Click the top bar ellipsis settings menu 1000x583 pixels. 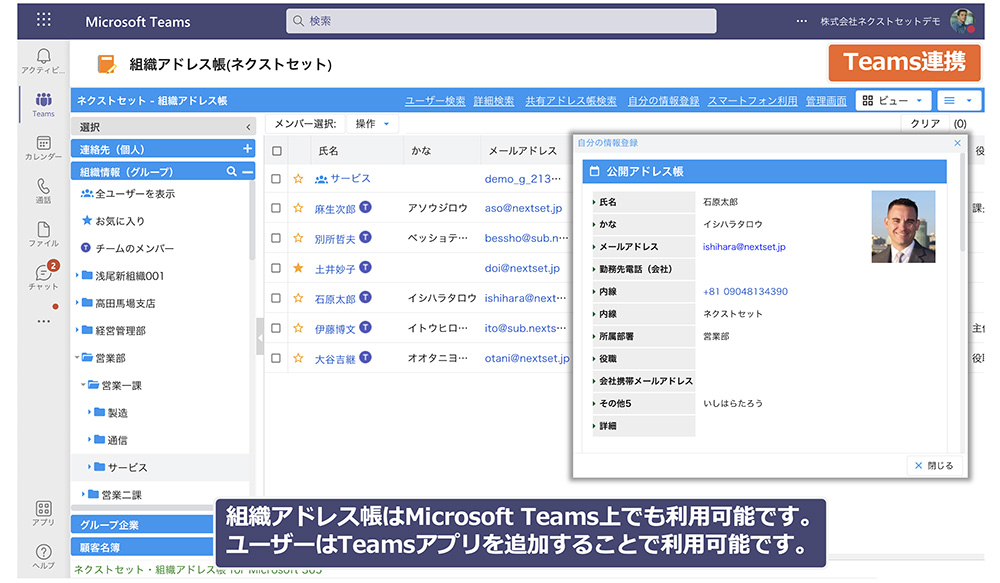click(x=801, y=21)
